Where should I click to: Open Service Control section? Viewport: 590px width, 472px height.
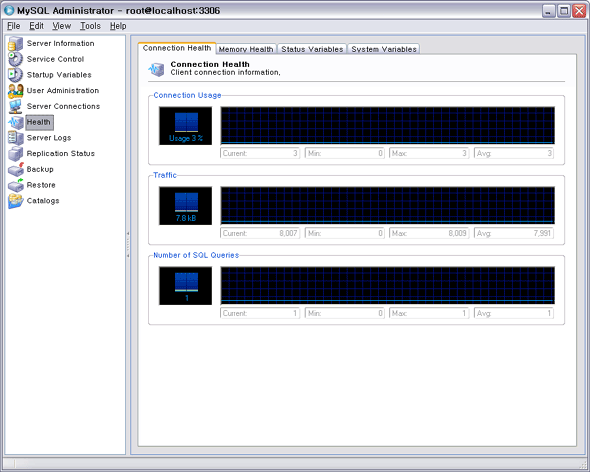coord(55,59)
